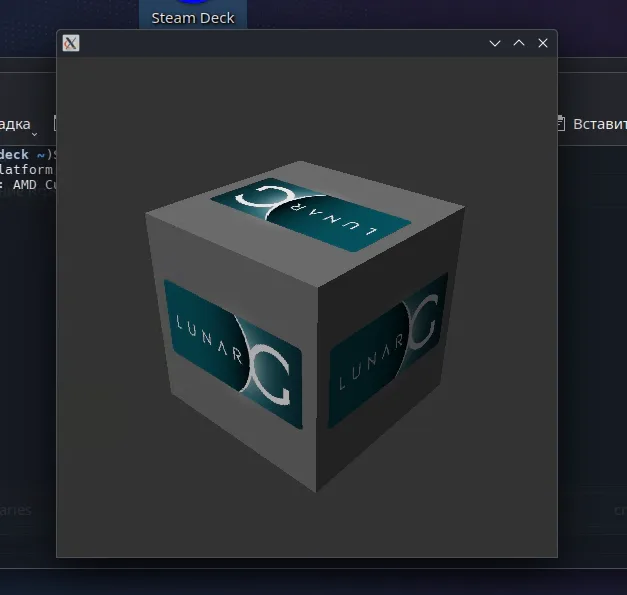
Task: Click the LunarG logo on cube's top face
Action: pyautogui.click(x=311, y=215)
